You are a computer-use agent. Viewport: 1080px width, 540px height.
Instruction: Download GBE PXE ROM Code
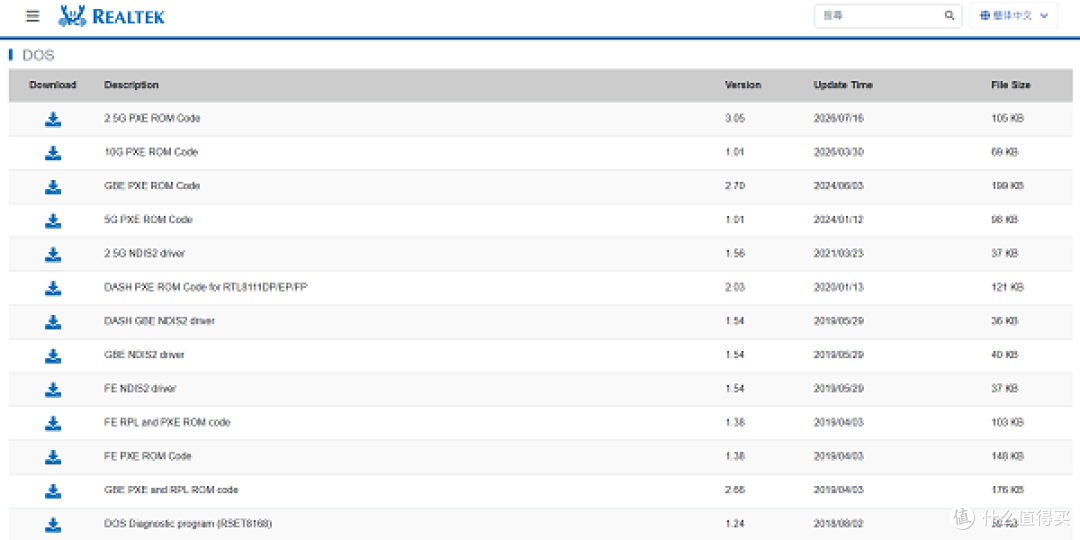point(53,187)
